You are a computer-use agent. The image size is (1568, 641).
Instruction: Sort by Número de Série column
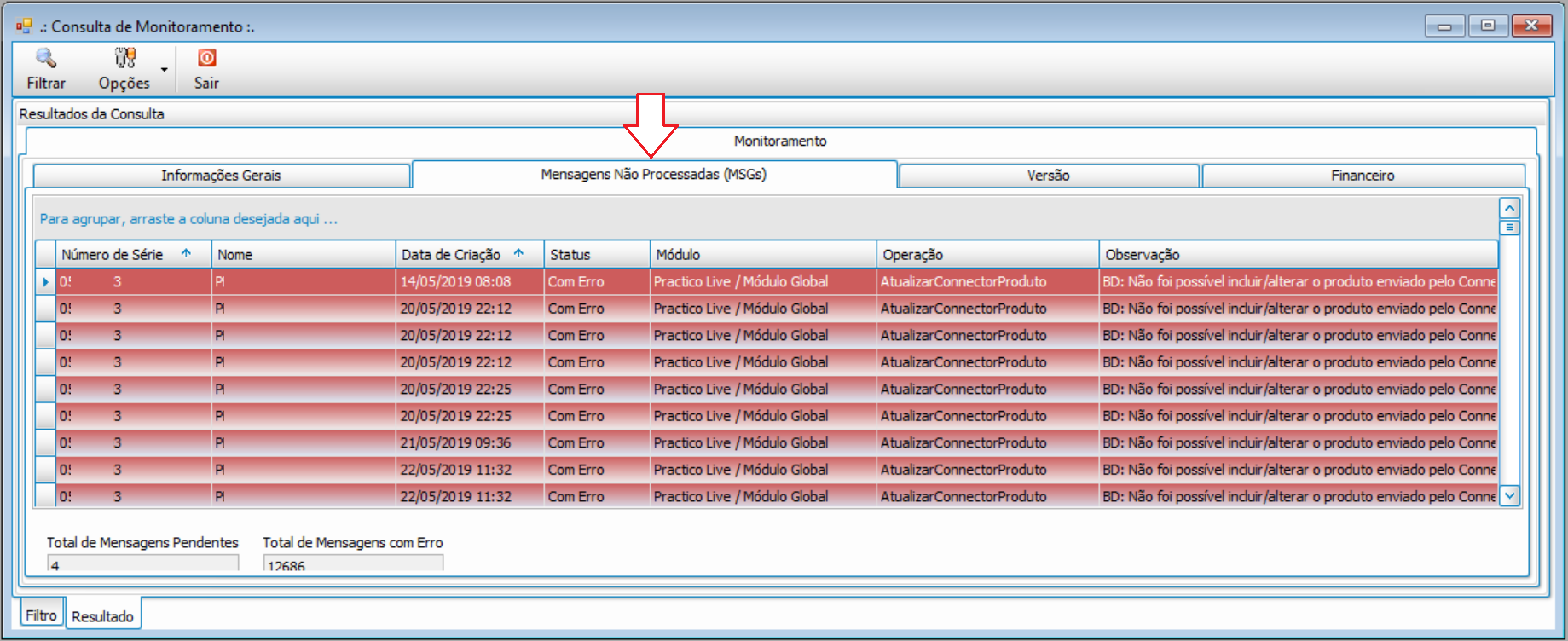tap(133, 254)
